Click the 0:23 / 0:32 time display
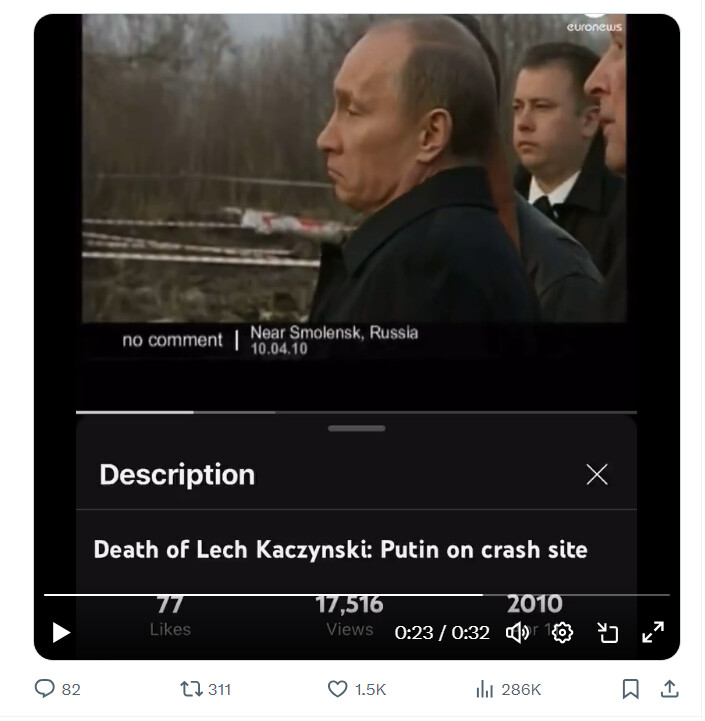The height and width of the screenshot is (721, 705). pos(443,635)
